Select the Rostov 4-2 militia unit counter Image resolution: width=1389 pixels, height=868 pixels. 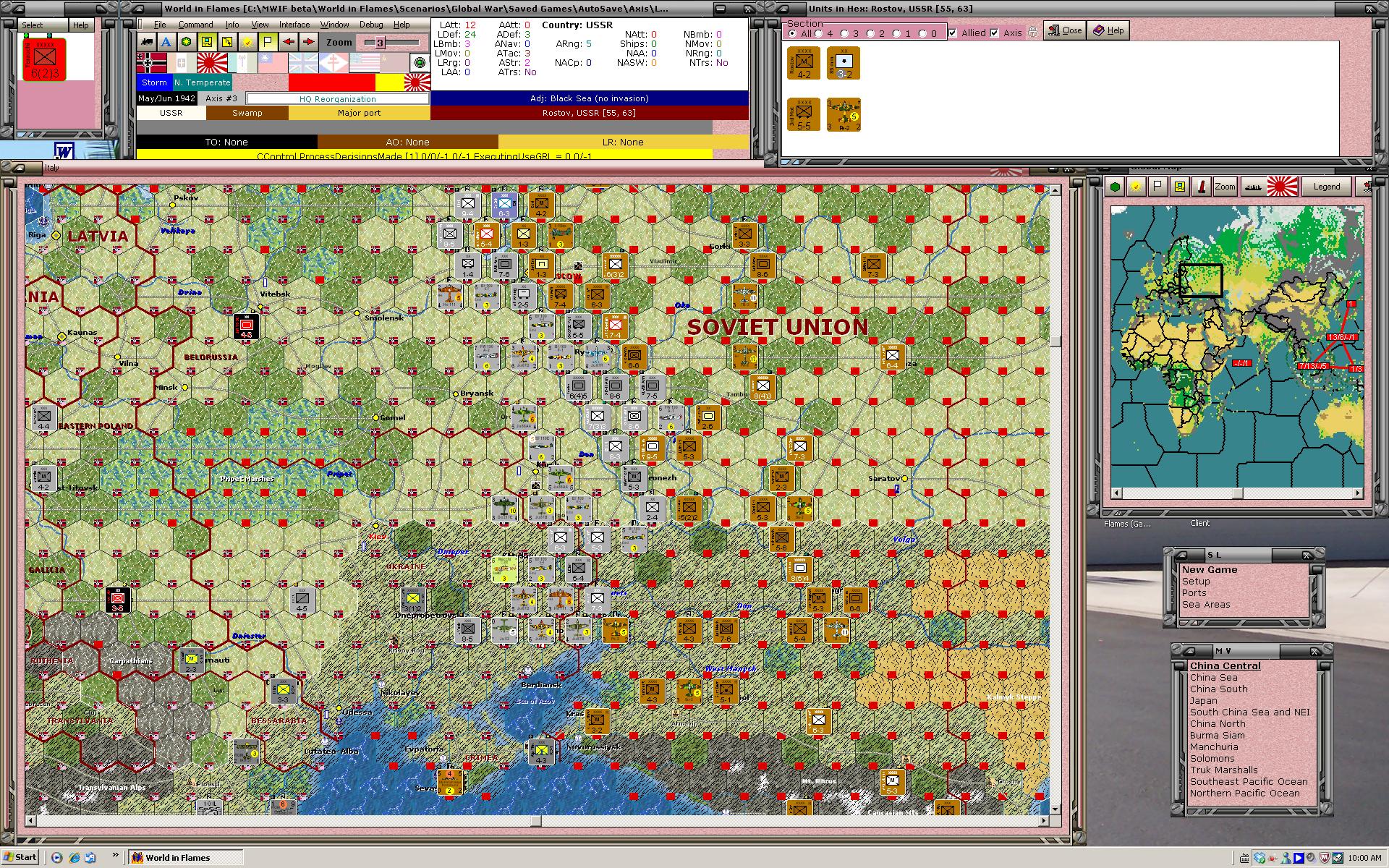point(804,63)
